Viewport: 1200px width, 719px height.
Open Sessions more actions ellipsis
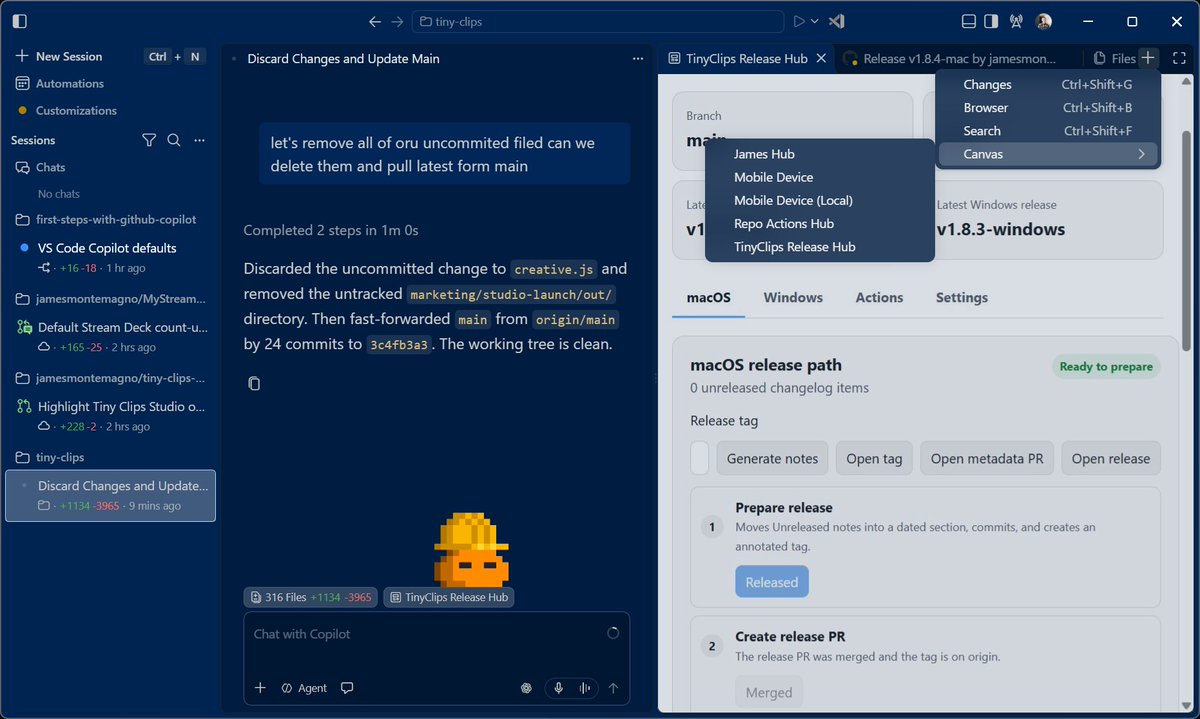click(199, 140)
